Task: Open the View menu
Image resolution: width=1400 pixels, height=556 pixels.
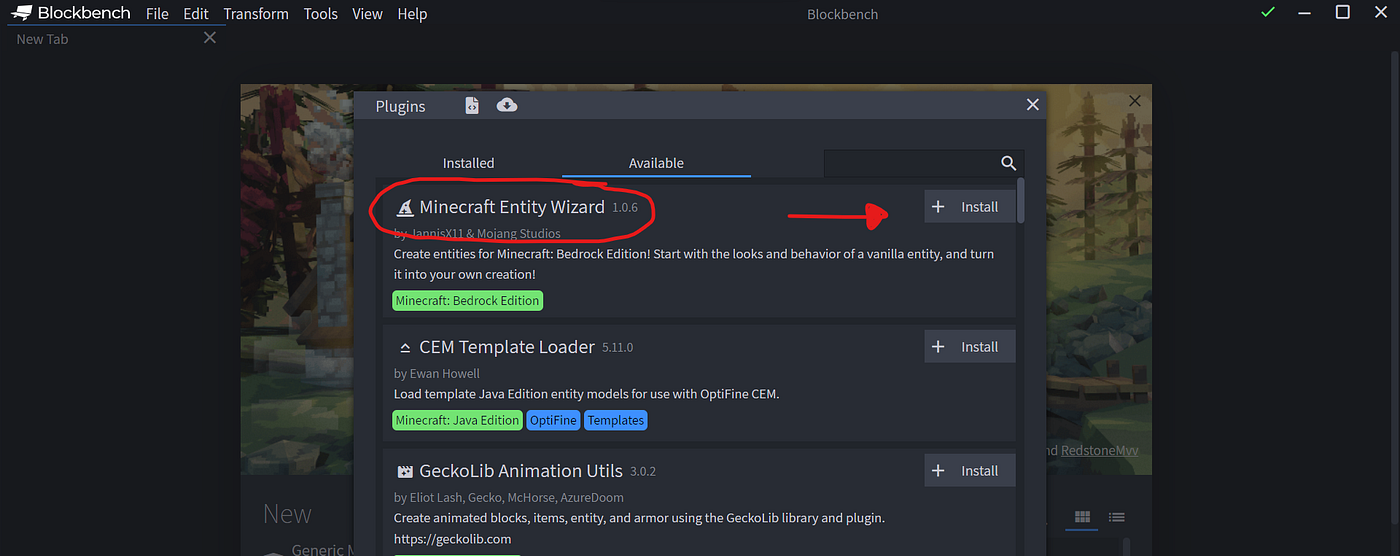Action: tap(367, 14)
